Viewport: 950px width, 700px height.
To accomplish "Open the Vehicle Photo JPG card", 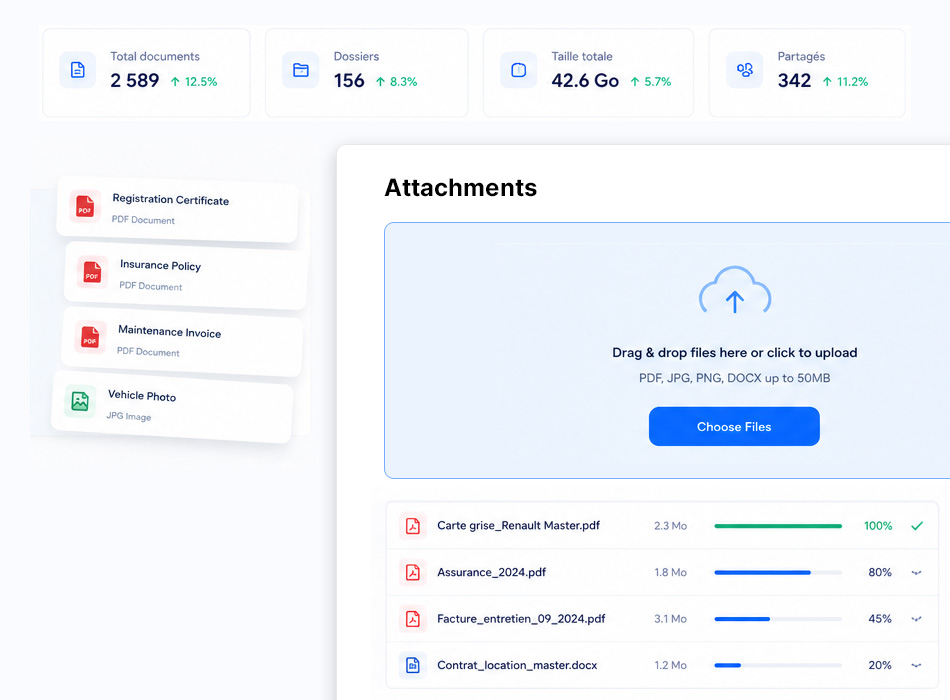I will 173,407.
